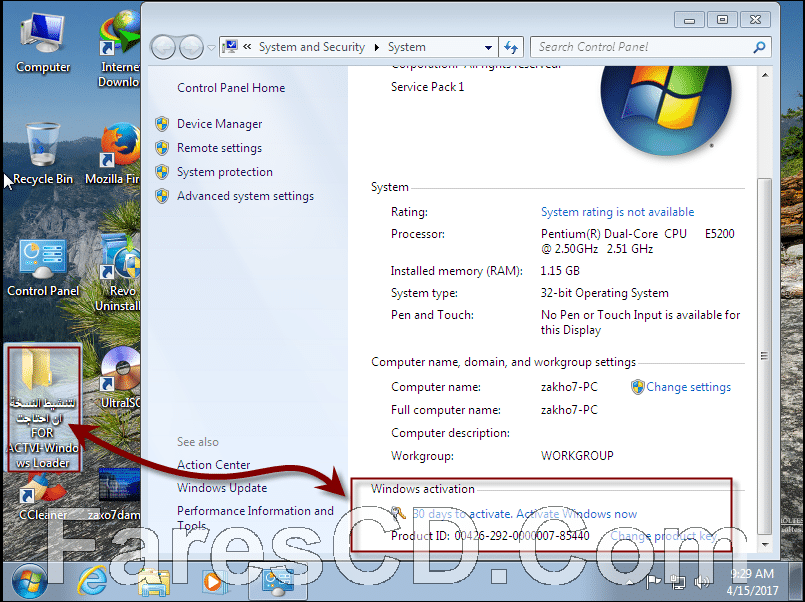
Task: Open Advanced system settings
Action: 245,196
